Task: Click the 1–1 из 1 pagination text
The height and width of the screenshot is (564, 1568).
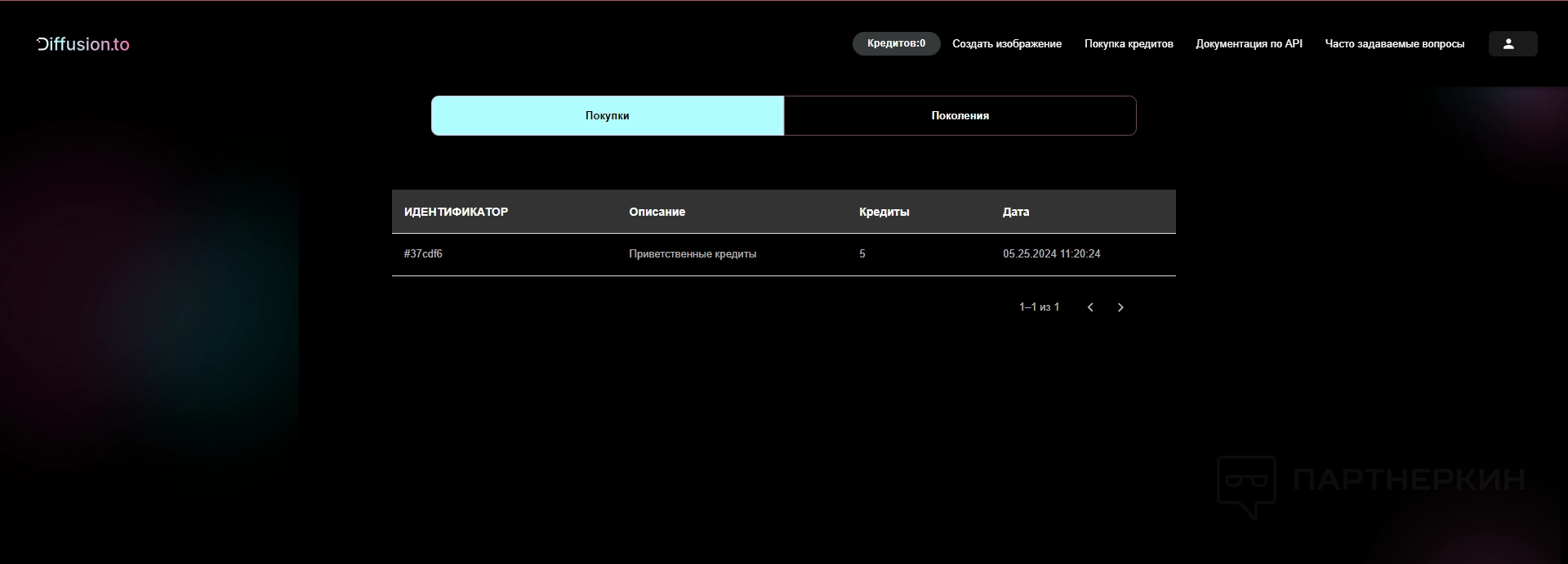Action: coord(1039,307)
